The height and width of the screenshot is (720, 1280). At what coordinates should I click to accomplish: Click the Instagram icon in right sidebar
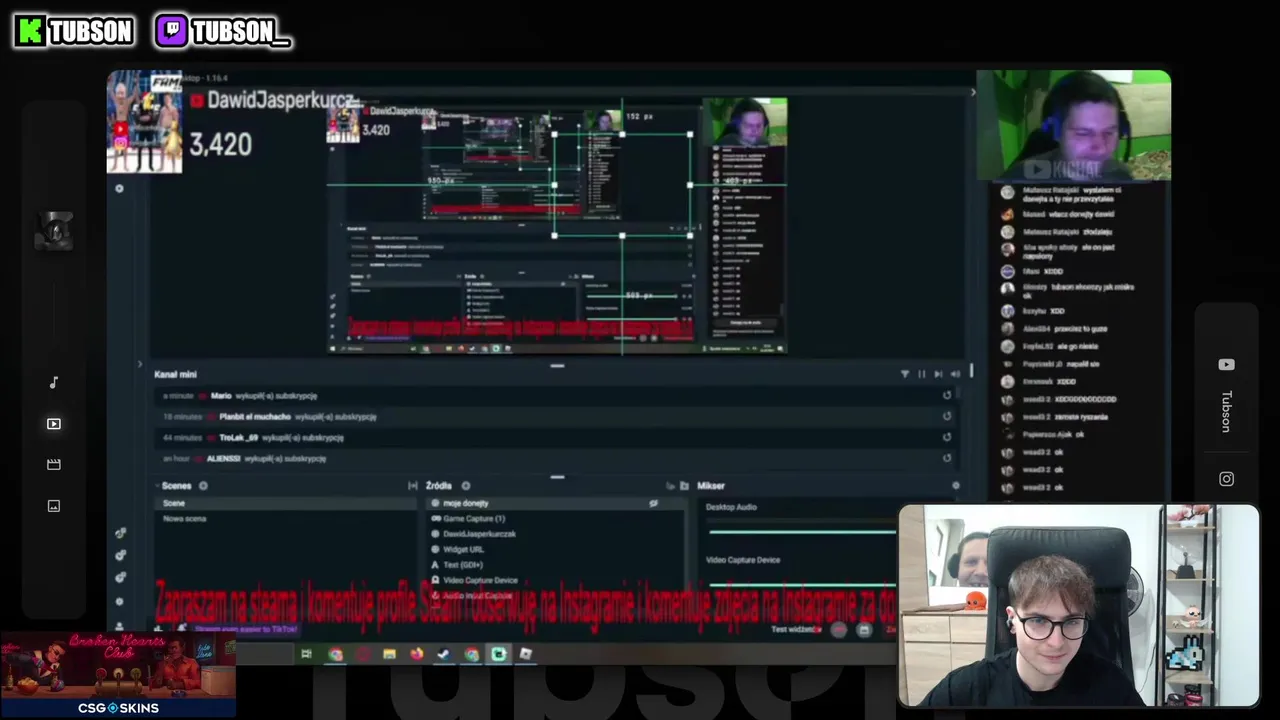[1226, 479]
